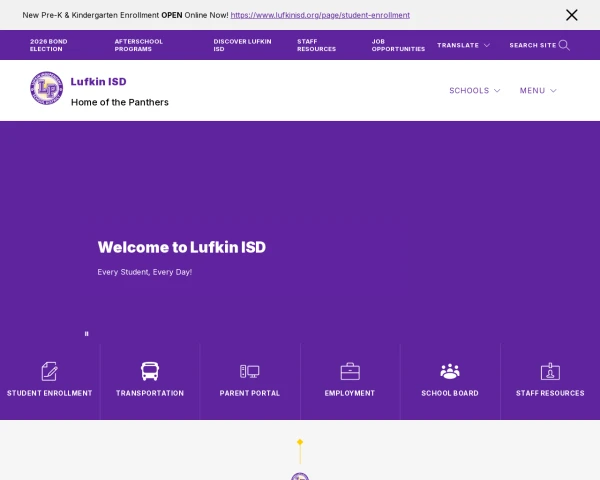Go to Afterschool Programs
Image resolution: width=600 pixels, height=480 pixels.
pyautogui.click(x=139, y=45)
